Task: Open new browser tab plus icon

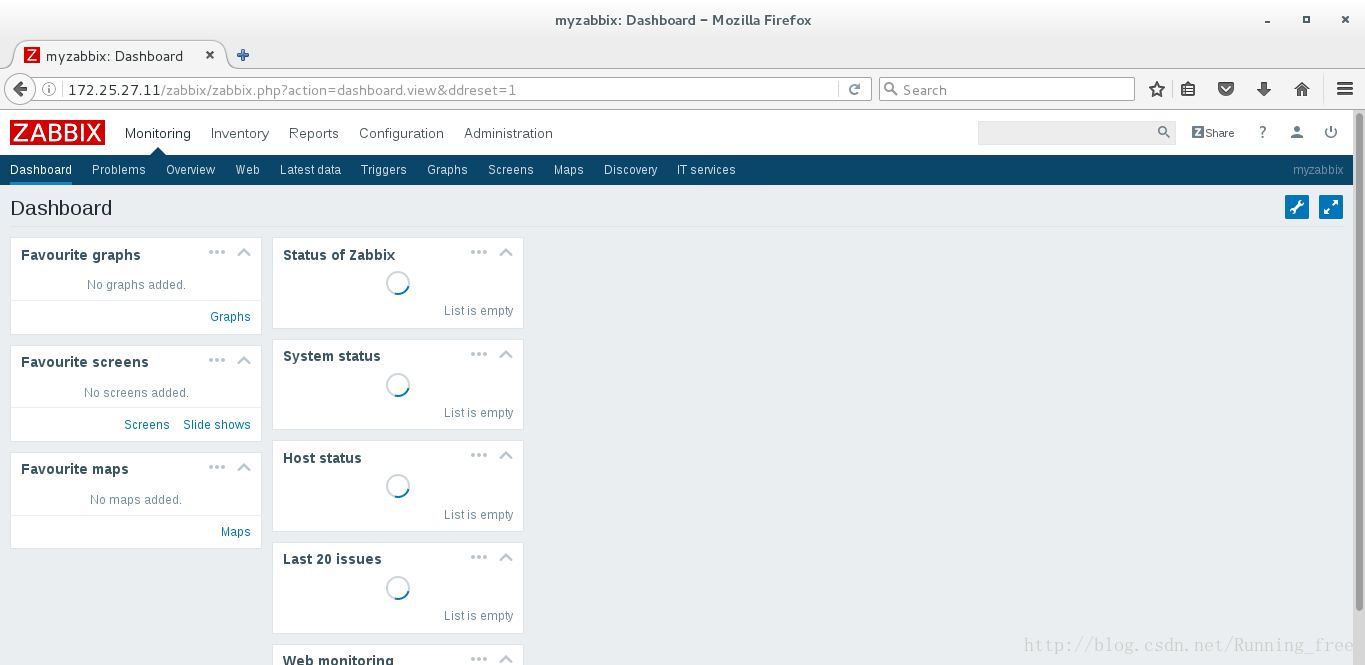Action: [243, 55]
